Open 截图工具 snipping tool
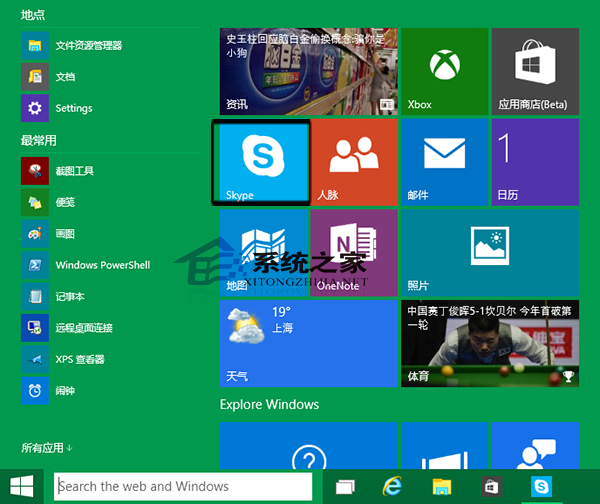The image size is (600, 504). pyautogui.click(x=75, y=171)
